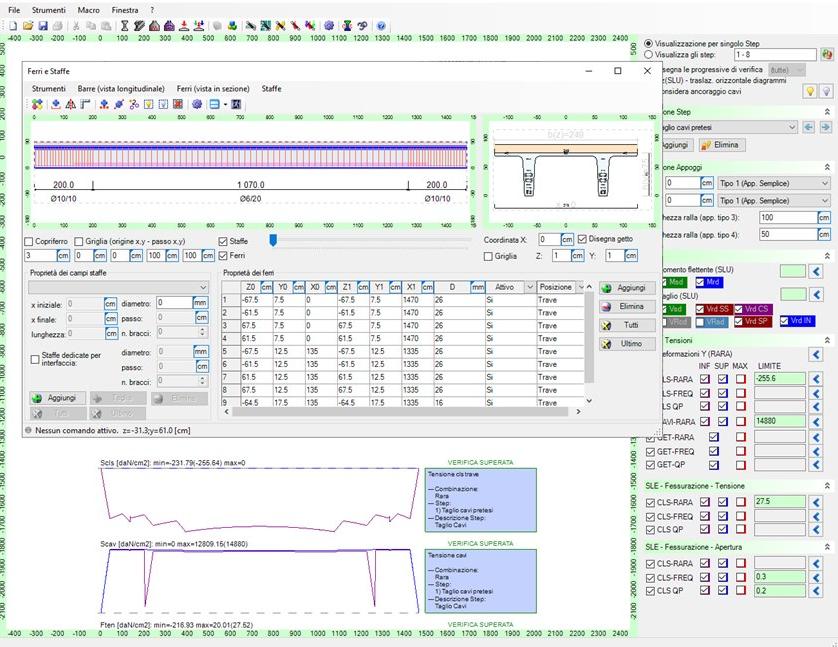838x647 pixels.
Task: Click the yellow light bulb icon
Action: click(811, 91)
